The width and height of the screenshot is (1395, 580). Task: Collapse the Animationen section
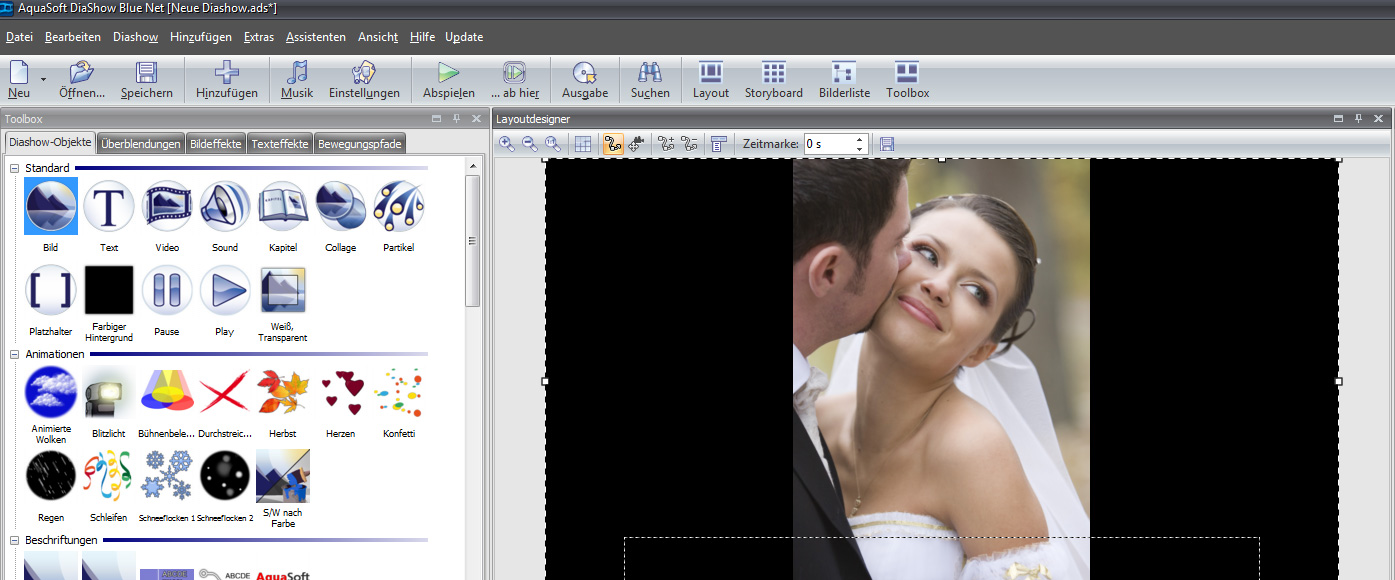point(15,353)
